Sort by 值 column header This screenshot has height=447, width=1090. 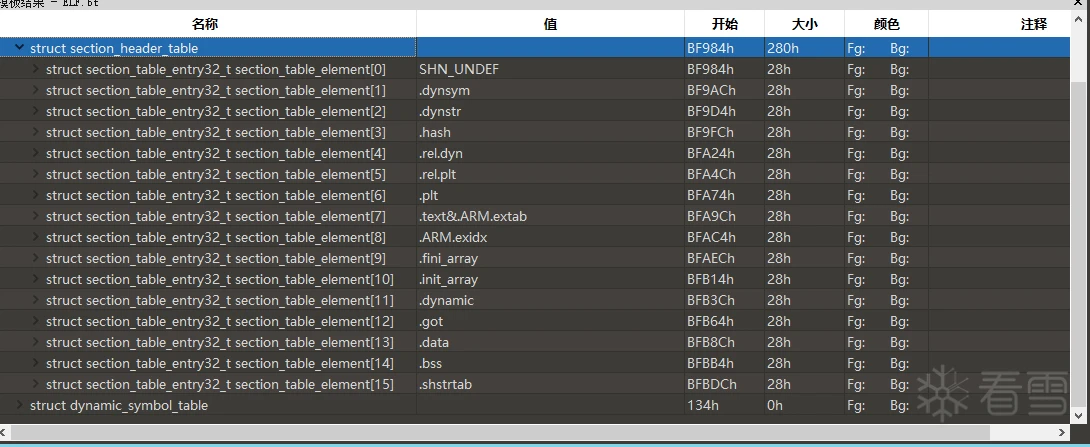[x=551, y=24]
